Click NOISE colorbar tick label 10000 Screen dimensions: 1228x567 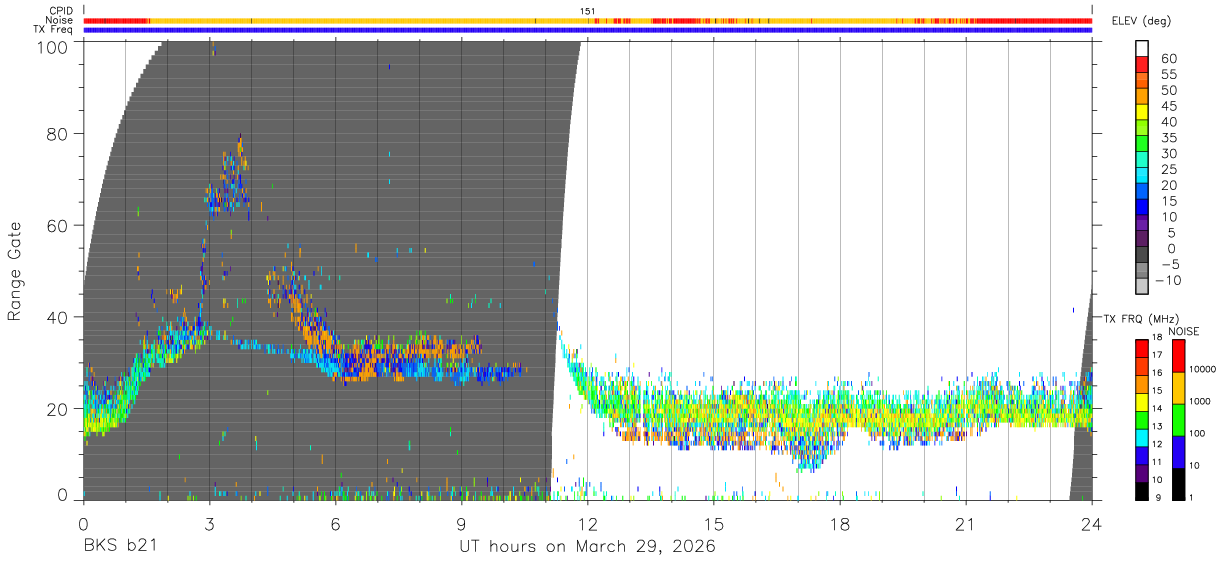pos(1204,369)
